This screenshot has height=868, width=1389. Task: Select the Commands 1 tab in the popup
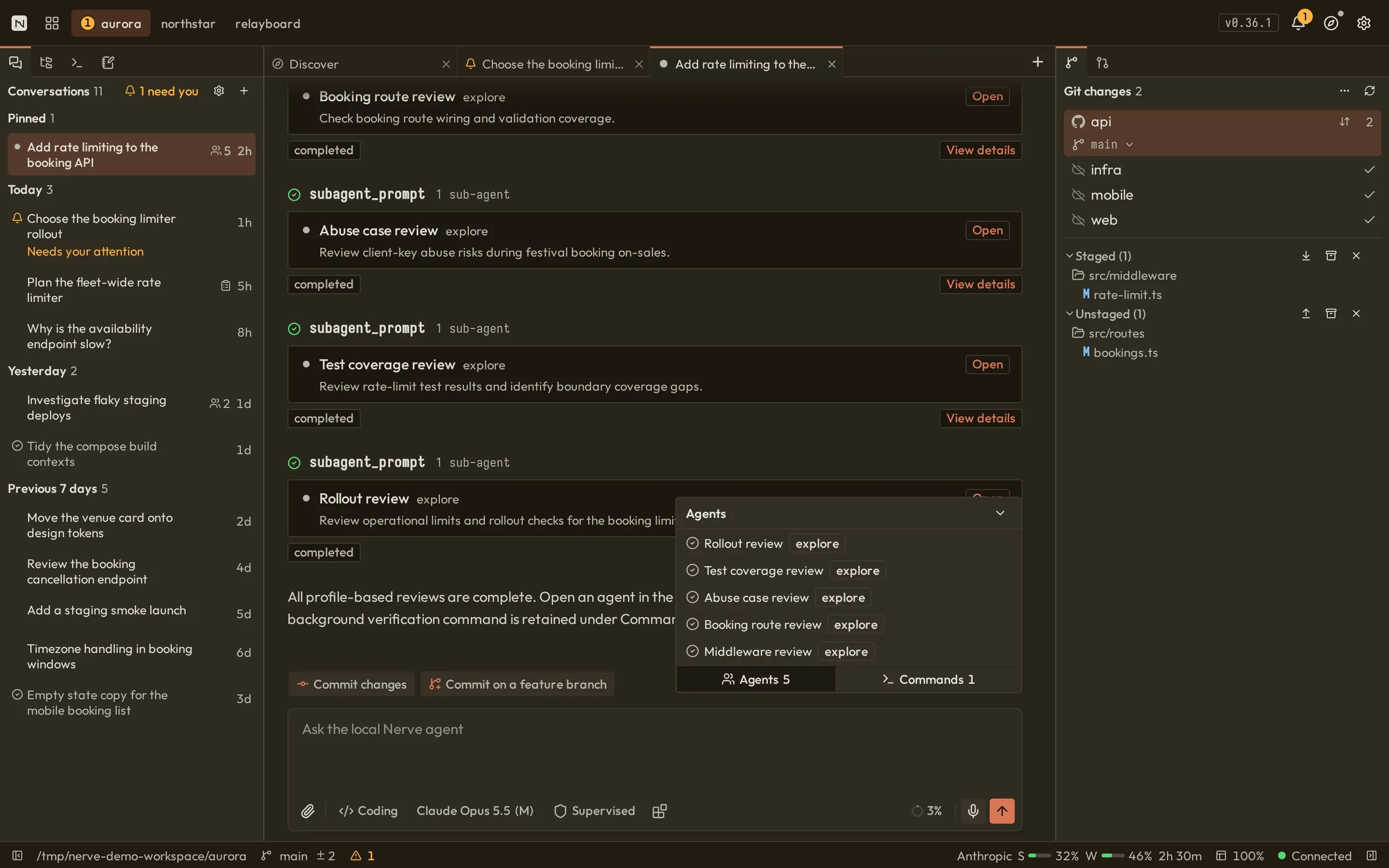[928, 679]
